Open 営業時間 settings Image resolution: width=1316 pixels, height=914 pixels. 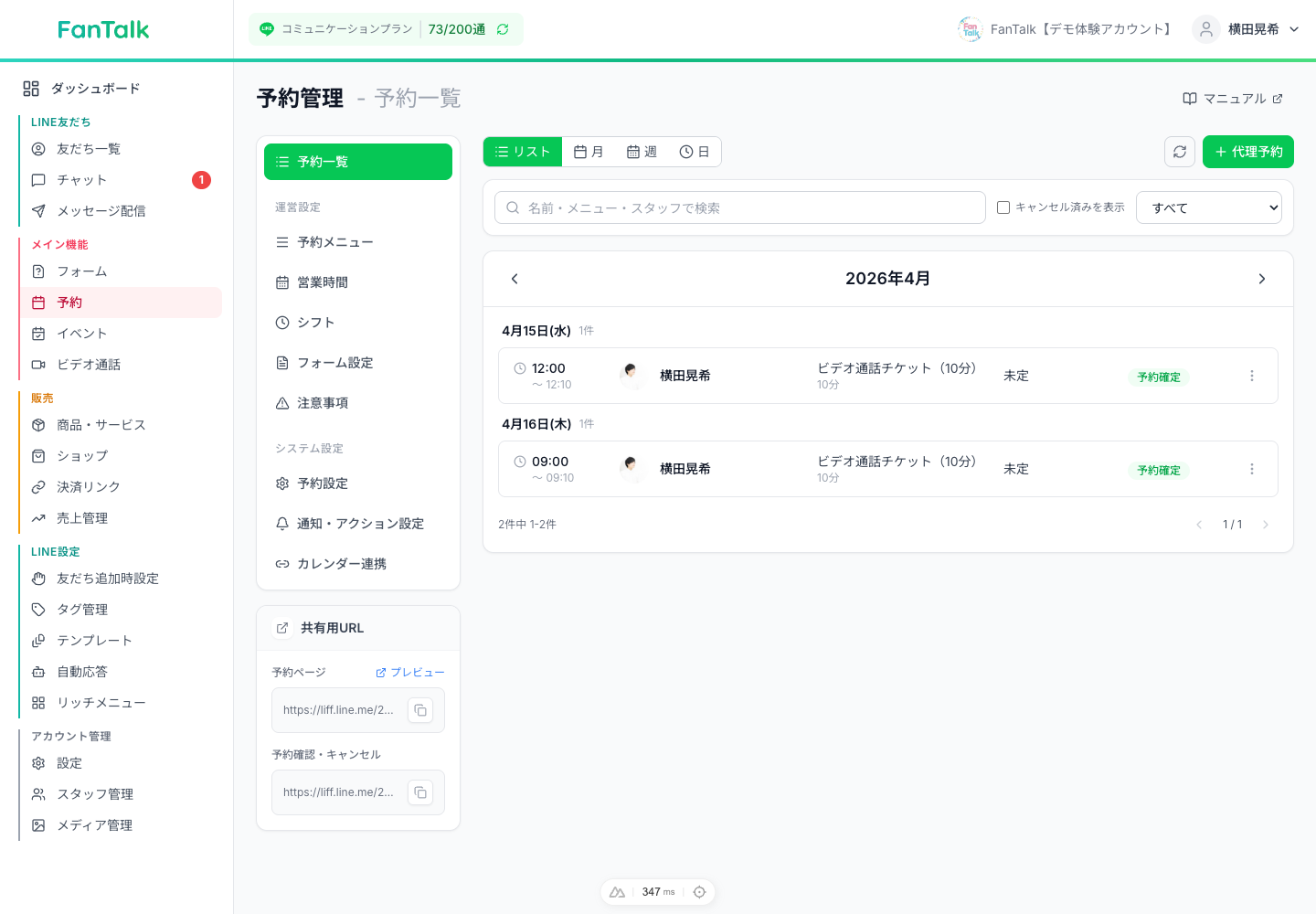pos(358,282)
